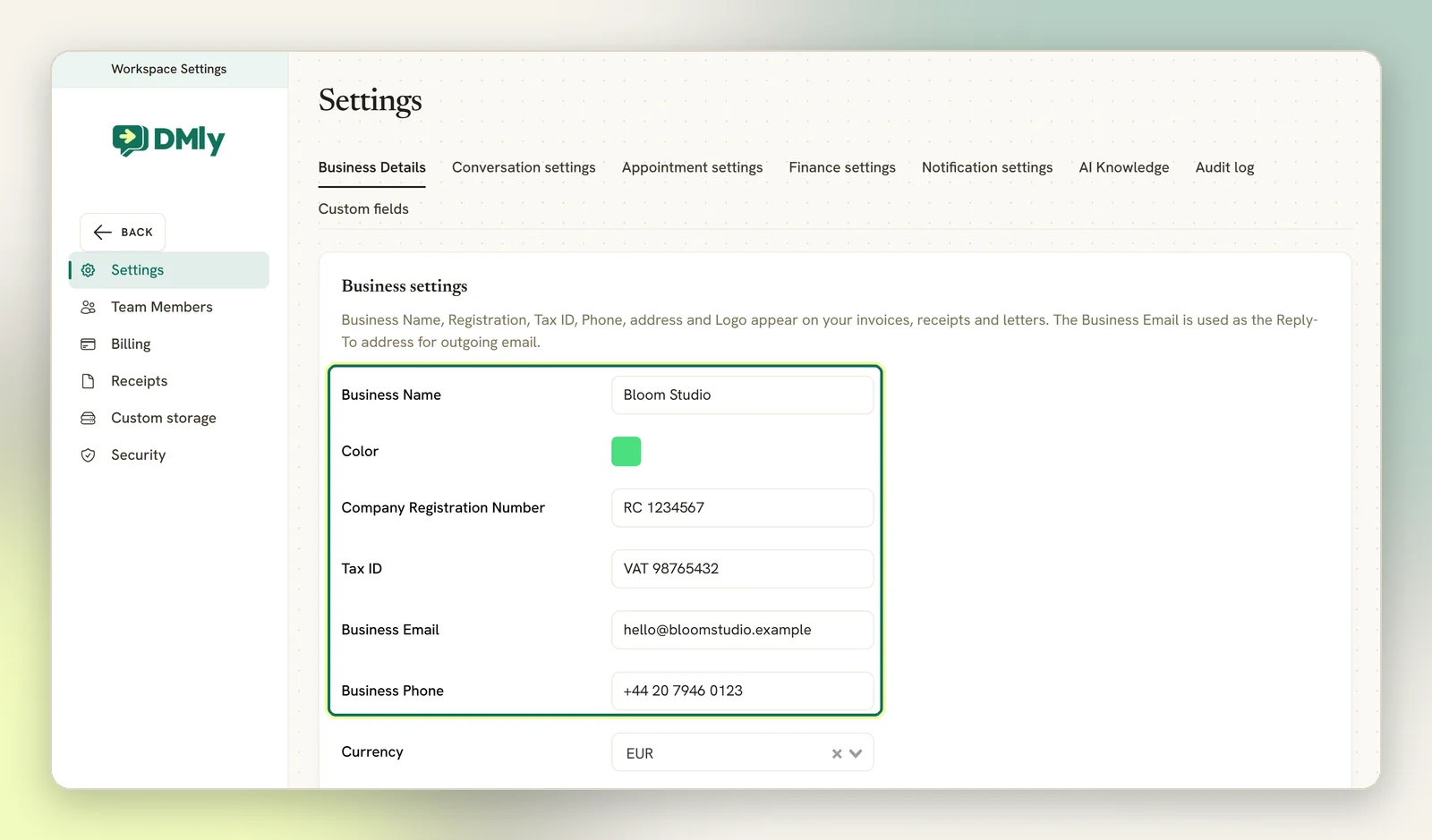Click the Billing card icon
The height and width of the screenshot is (840, 1432).
(88, 344)
